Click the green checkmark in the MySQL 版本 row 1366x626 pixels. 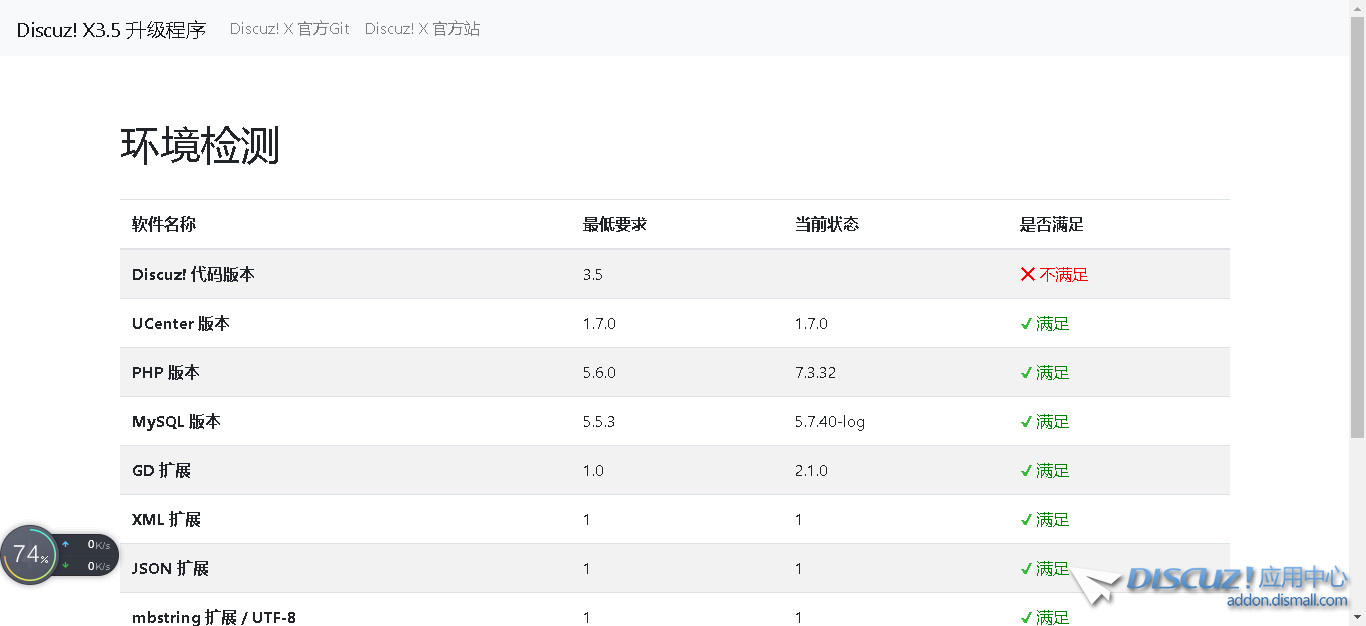pyautogui.click(x=1026, y=422)
